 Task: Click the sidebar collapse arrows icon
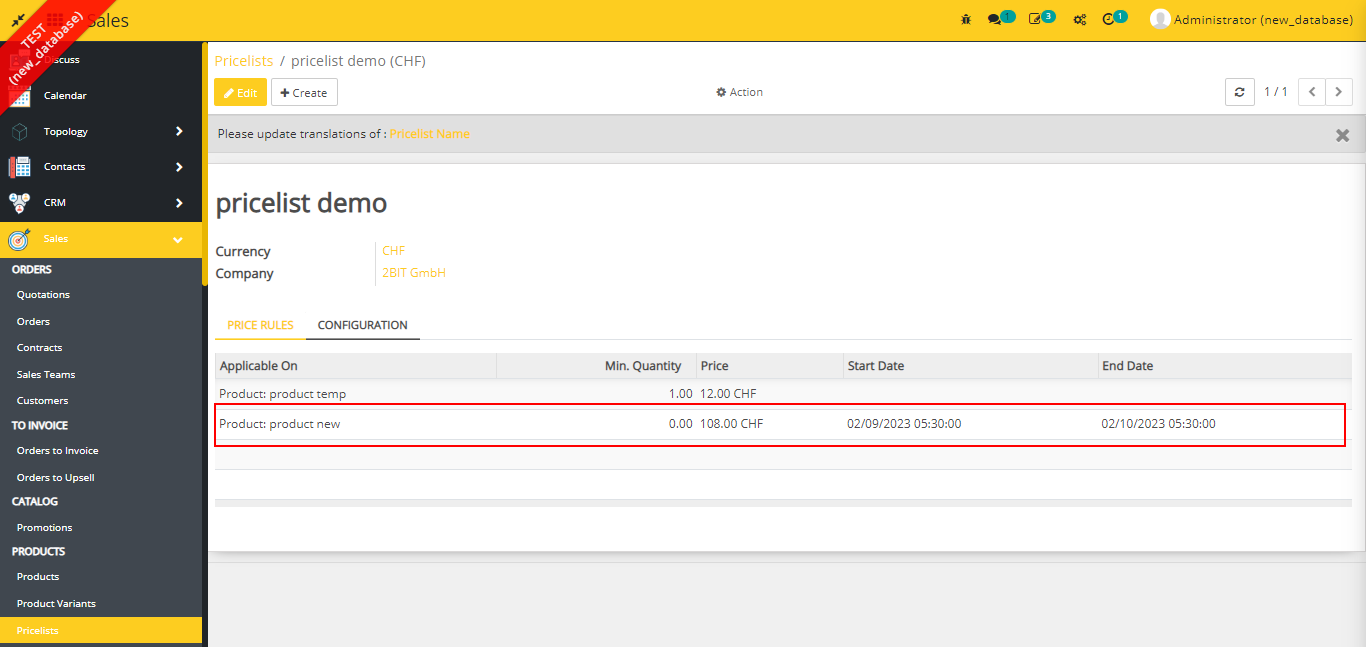(18, 20)
